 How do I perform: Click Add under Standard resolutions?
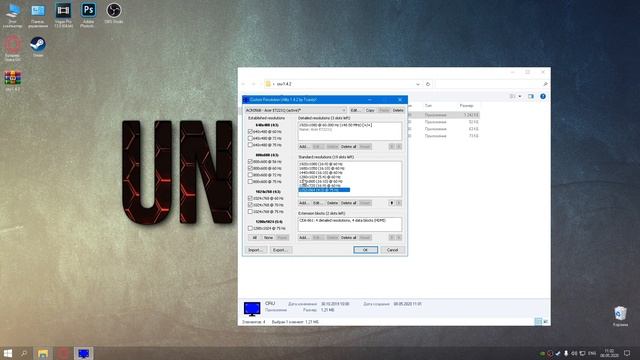[303, 203]
